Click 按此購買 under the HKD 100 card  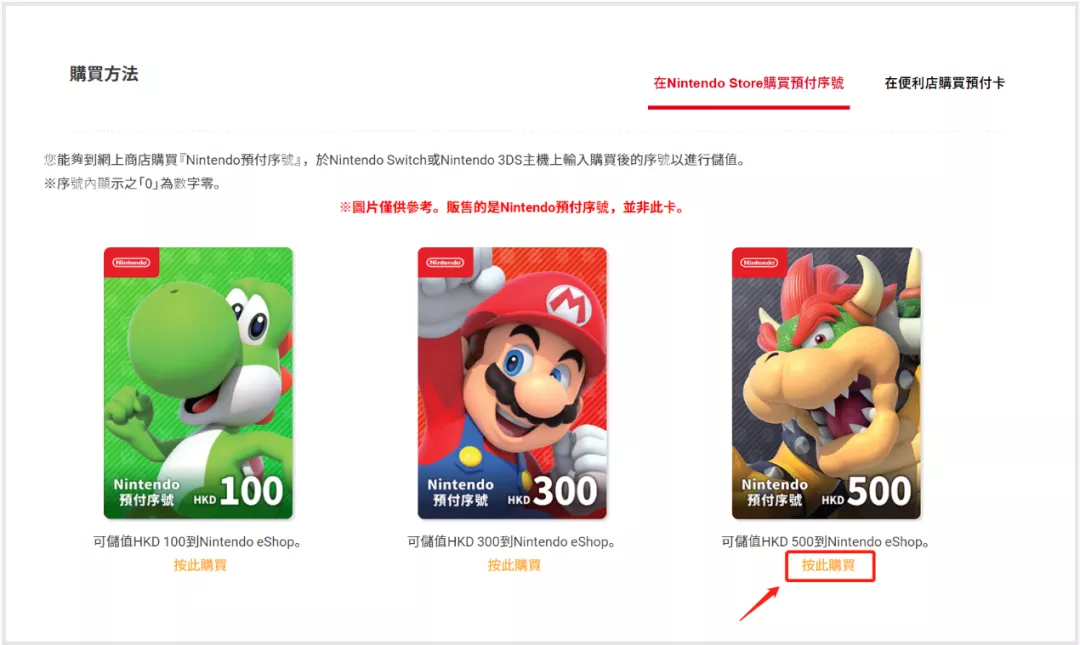(x=200, y=565)
